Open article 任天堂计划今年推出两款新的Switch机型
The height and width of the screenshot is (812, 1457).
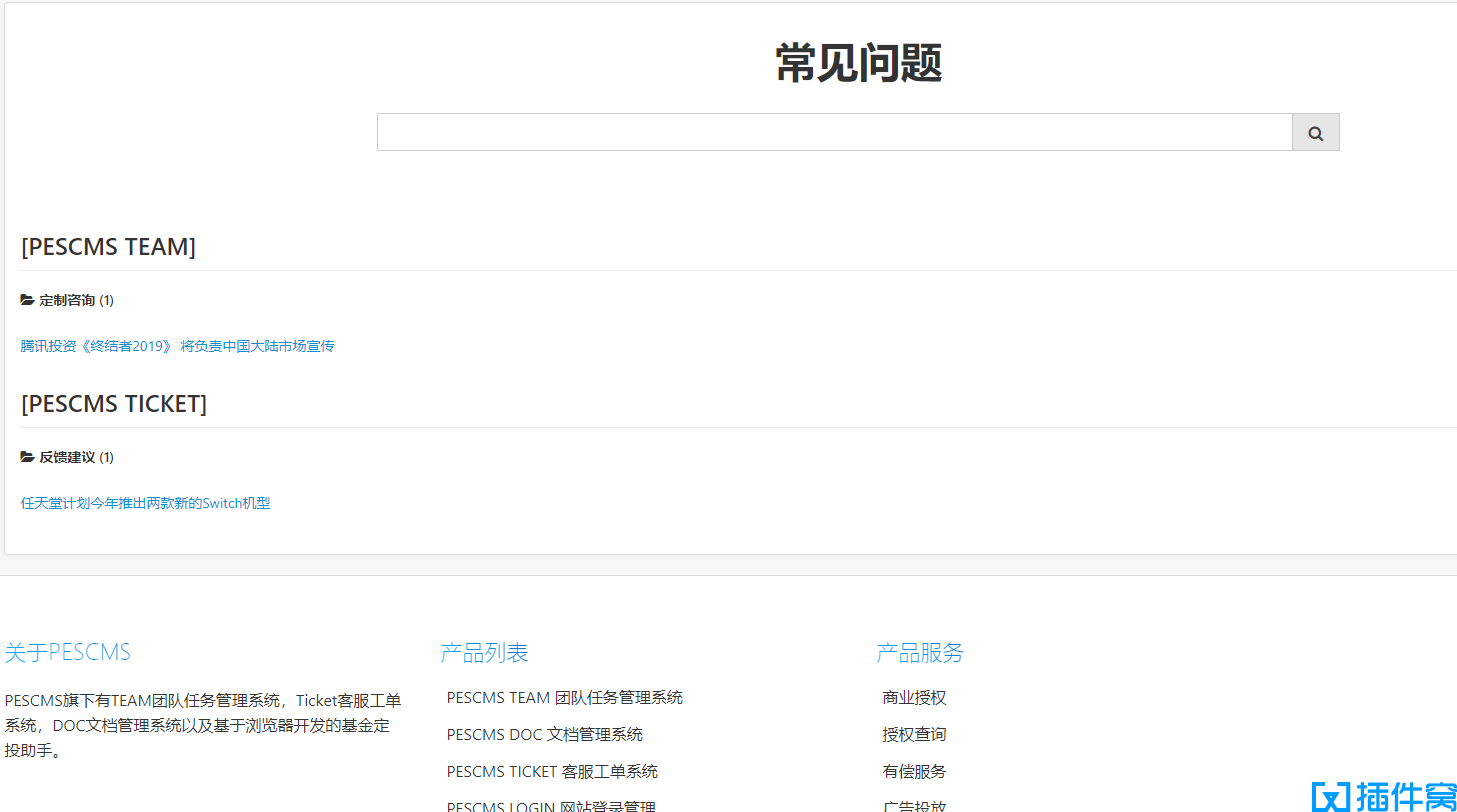146,503
